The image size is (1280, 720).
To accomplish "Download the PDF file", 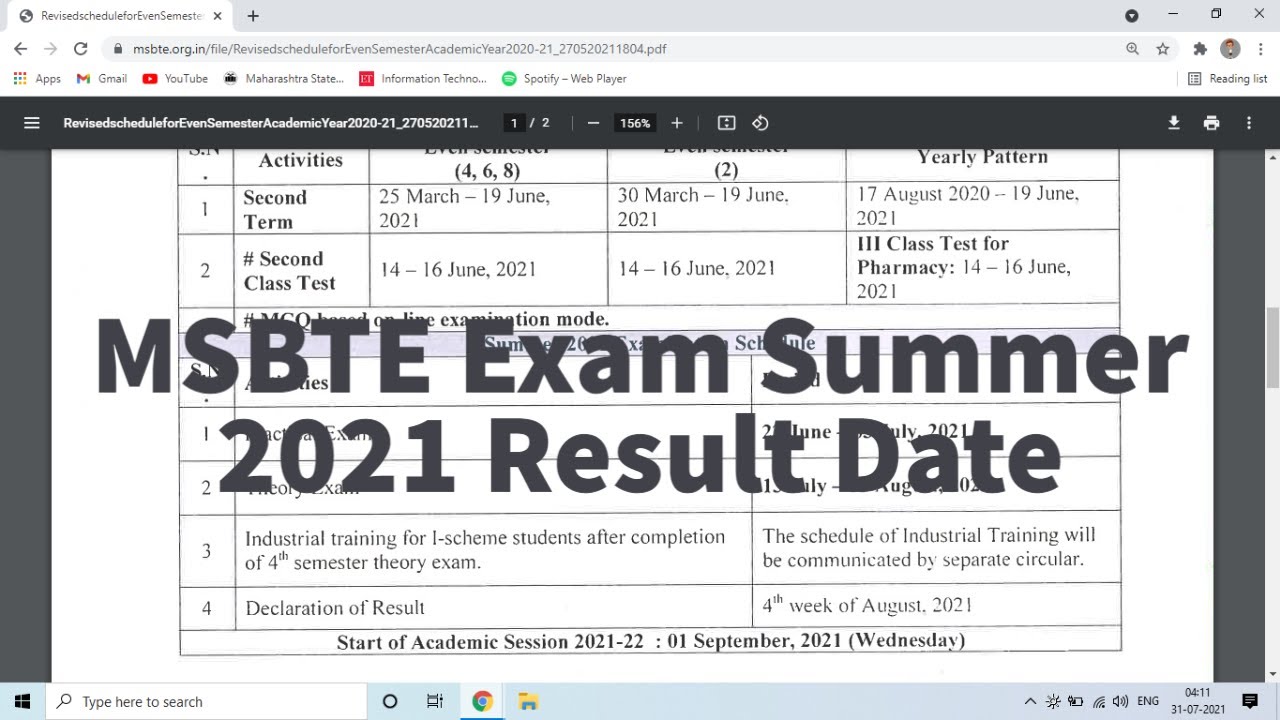I will pyautogui.click(x=1174, y=123).
